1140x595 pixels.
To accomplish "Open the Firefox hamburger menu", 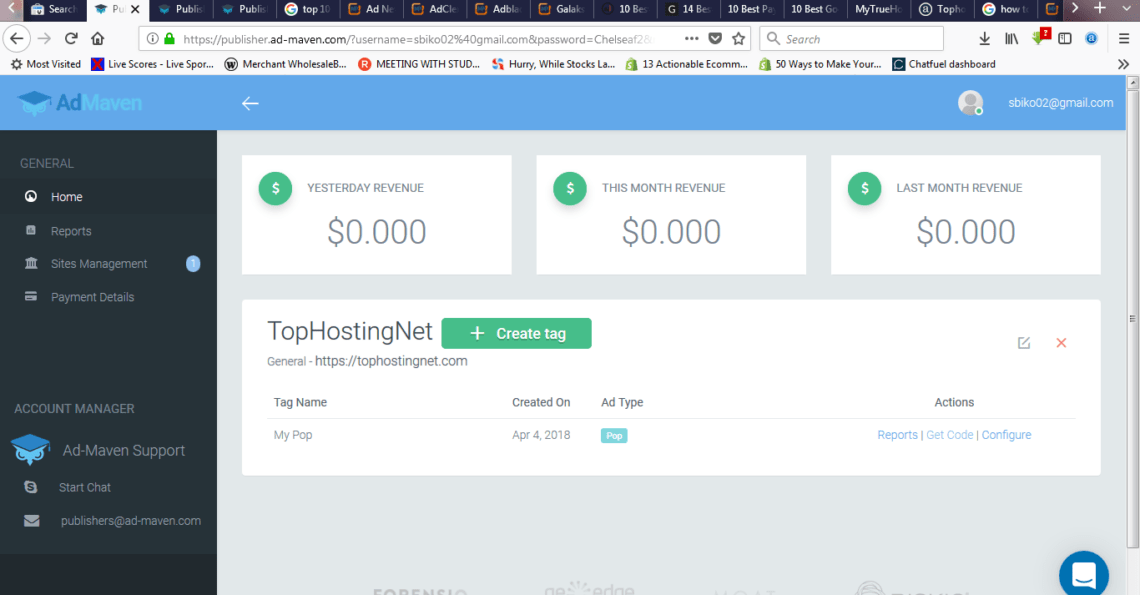I will 1124,39.
